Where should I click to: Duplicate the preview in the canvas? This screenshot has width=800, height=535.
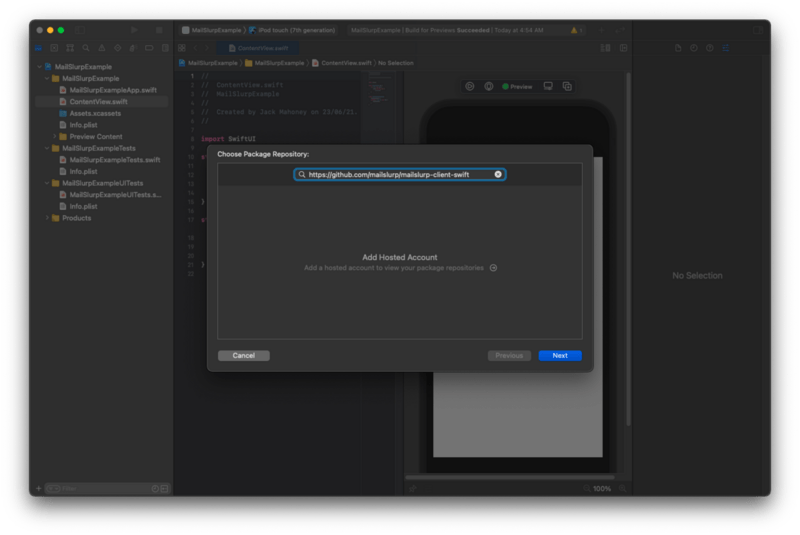point(567,86)
